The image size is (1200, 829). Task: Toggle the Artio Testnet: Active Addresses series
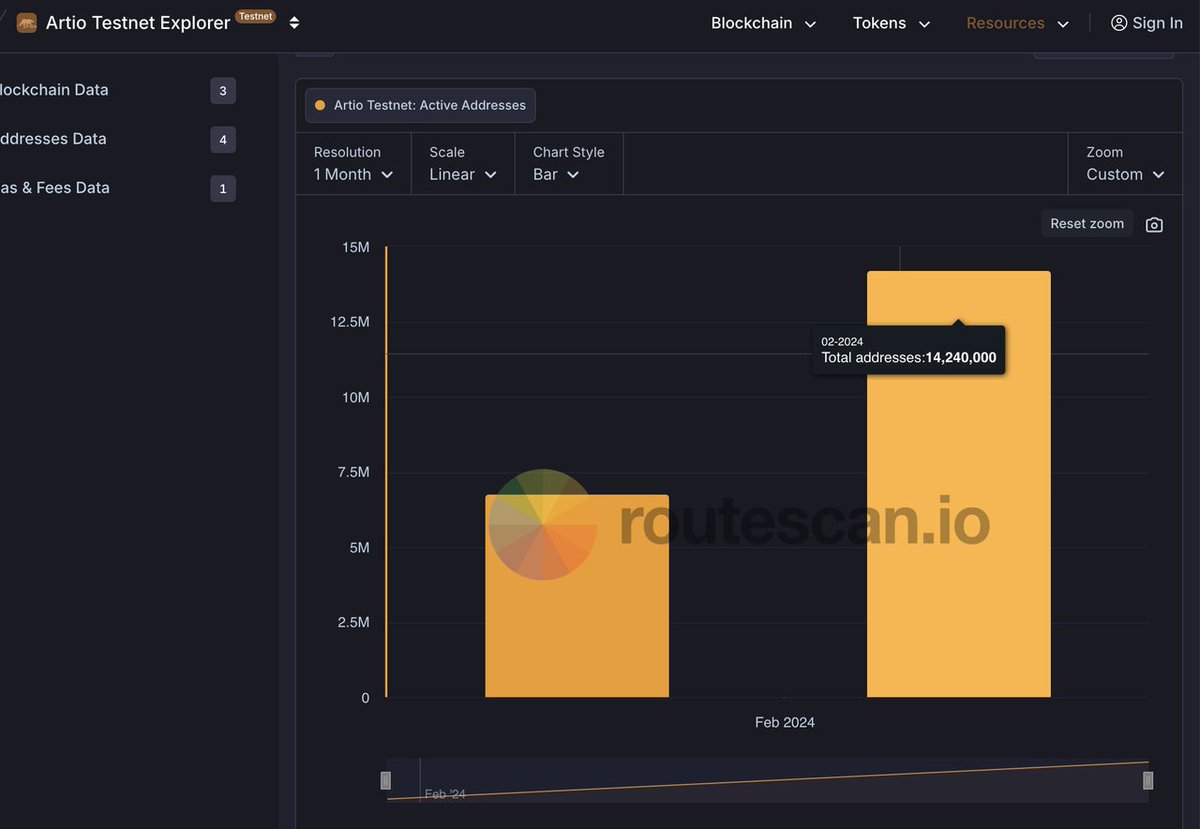click(x=420, y=105)
